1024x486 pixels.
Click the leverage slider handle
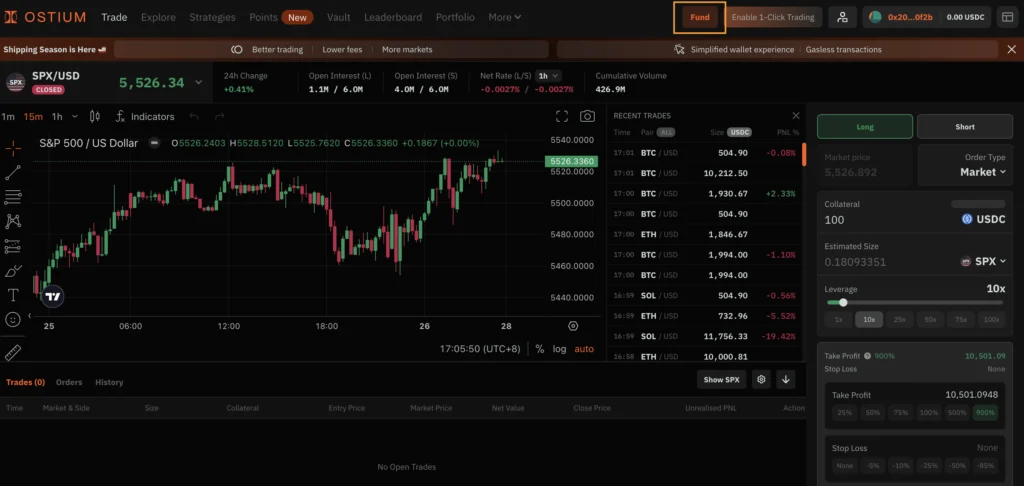(843, 302)
